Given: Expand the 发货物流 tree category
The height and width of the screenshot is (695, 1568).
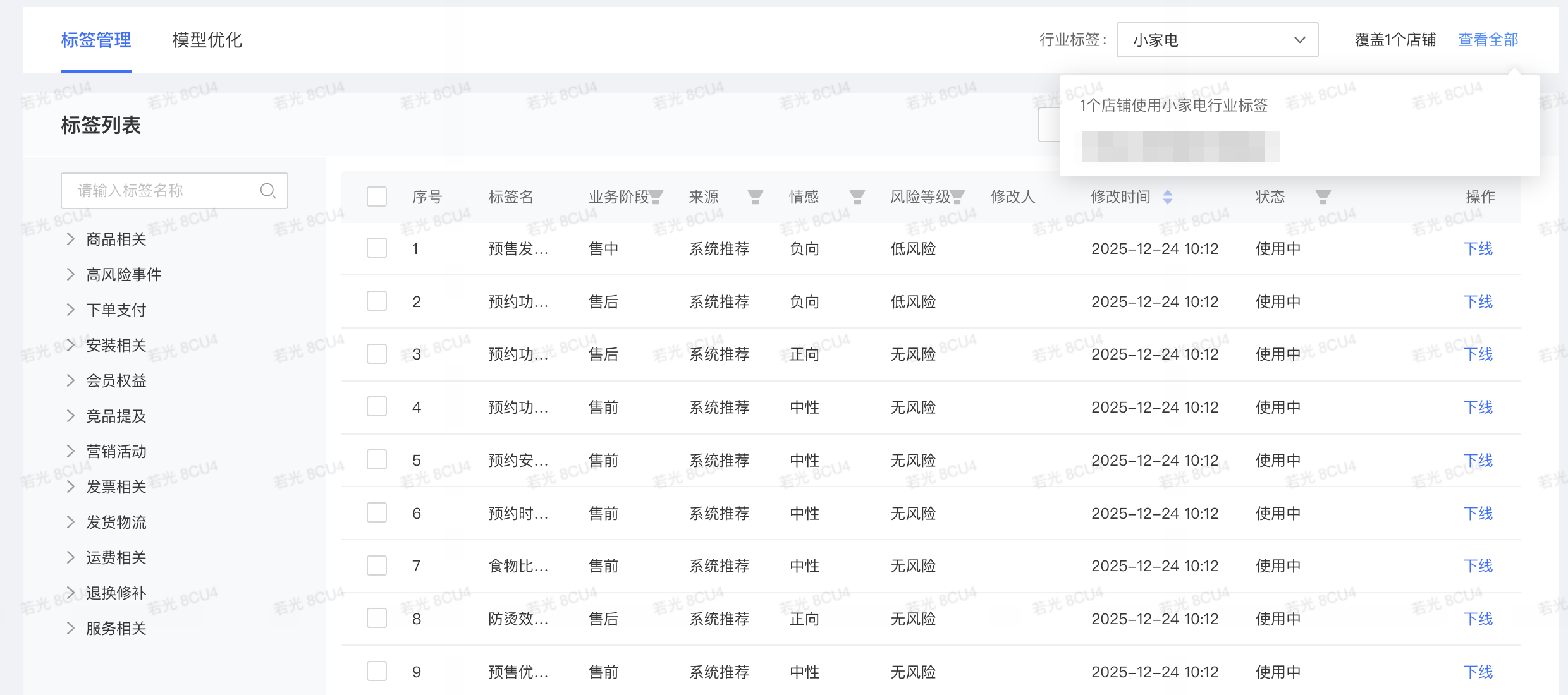Looking at the screenshot, I should coord(71,522).
